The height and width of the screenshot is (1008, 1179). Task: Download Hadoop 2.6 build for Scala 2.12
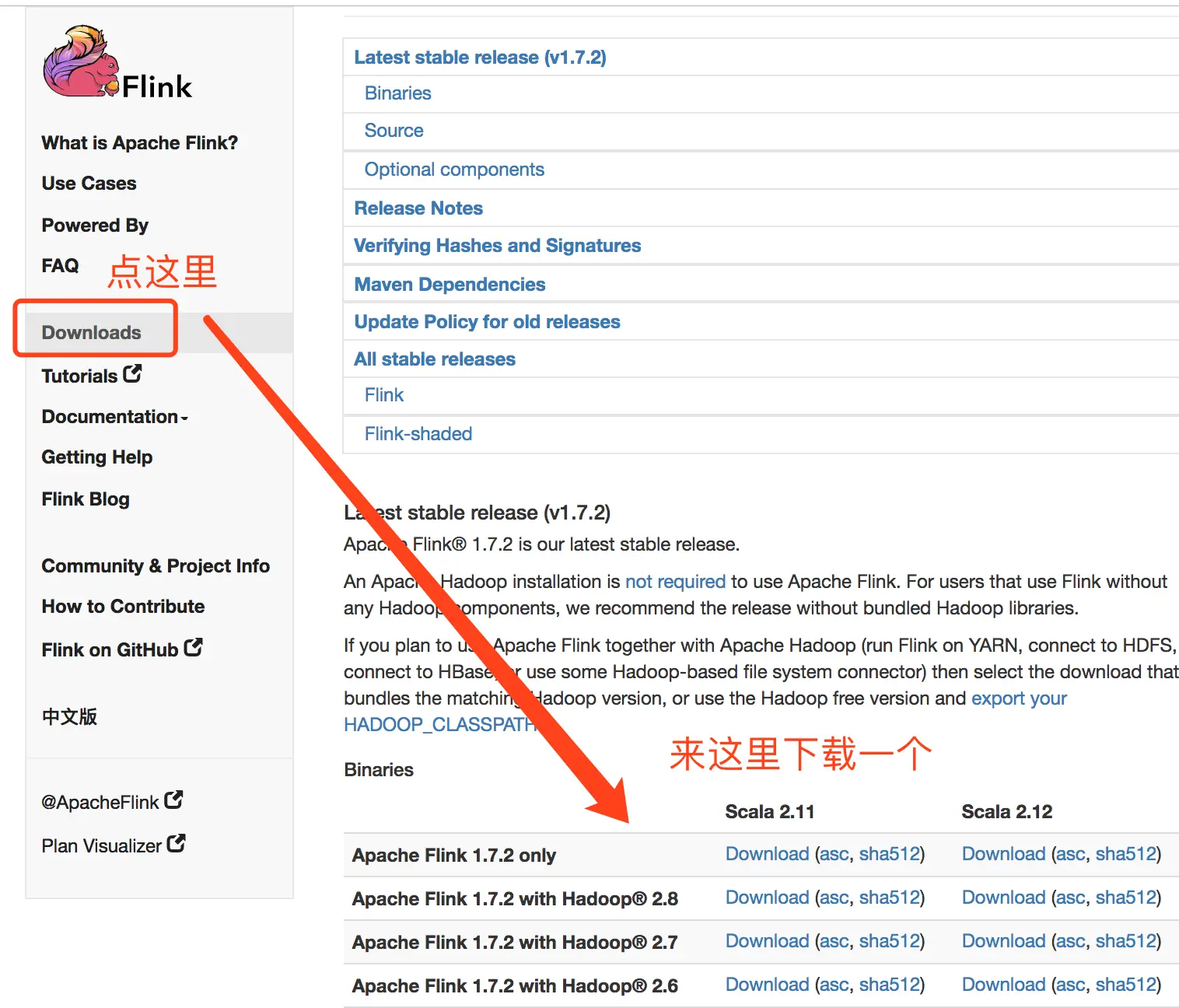click(x=1004, y=985)
